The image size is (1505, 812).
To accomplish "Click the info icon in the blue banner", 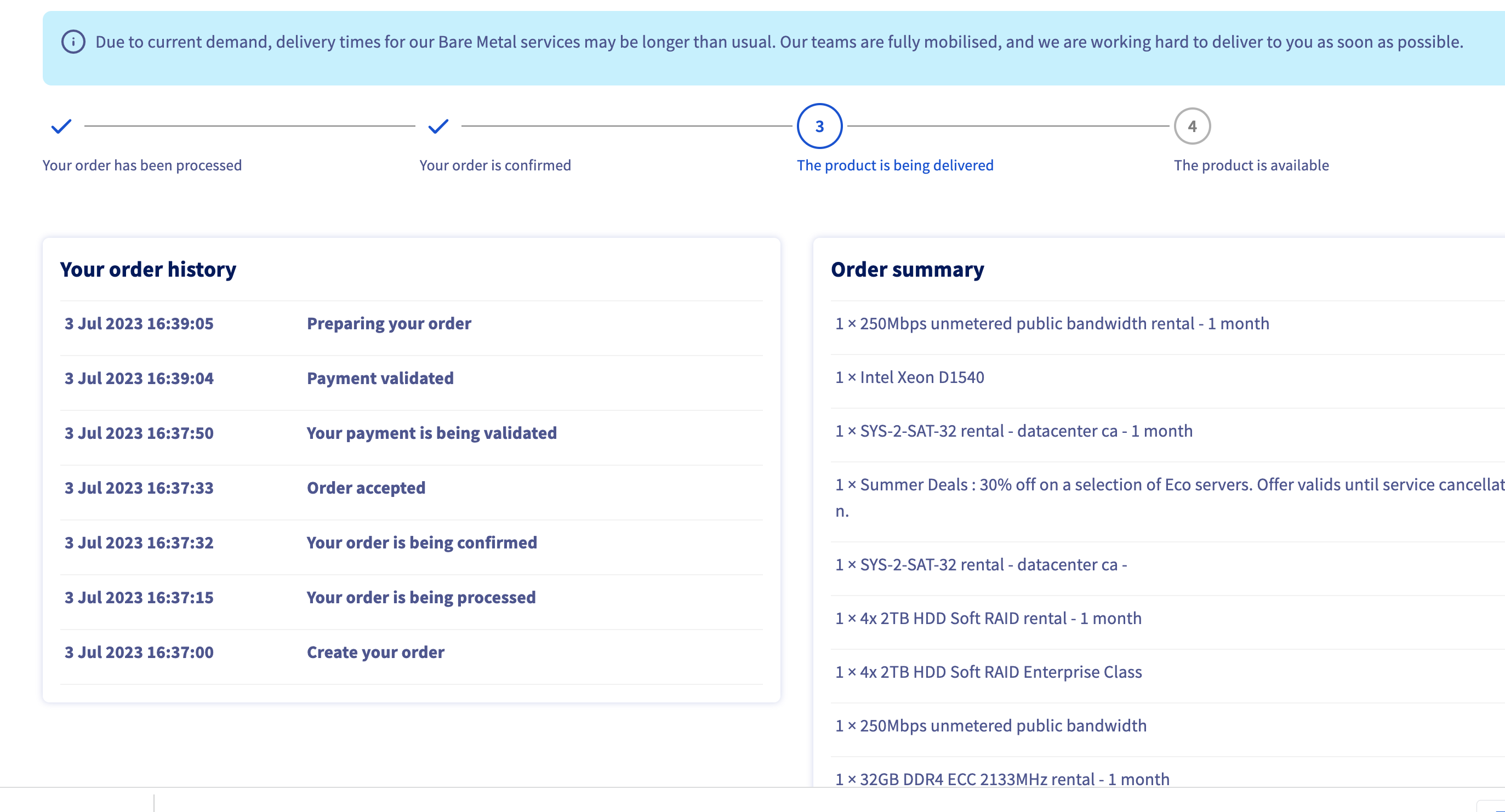I will (x=73, y=42).
